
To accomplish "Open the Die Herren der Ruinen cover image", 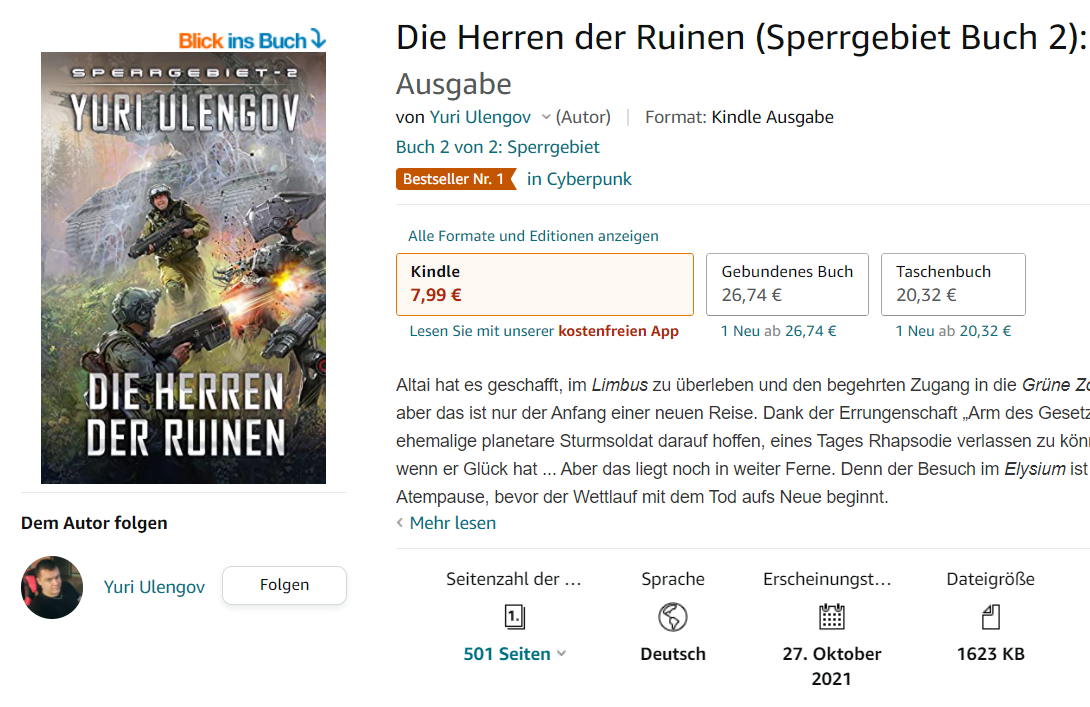I will tap(184, 268).
